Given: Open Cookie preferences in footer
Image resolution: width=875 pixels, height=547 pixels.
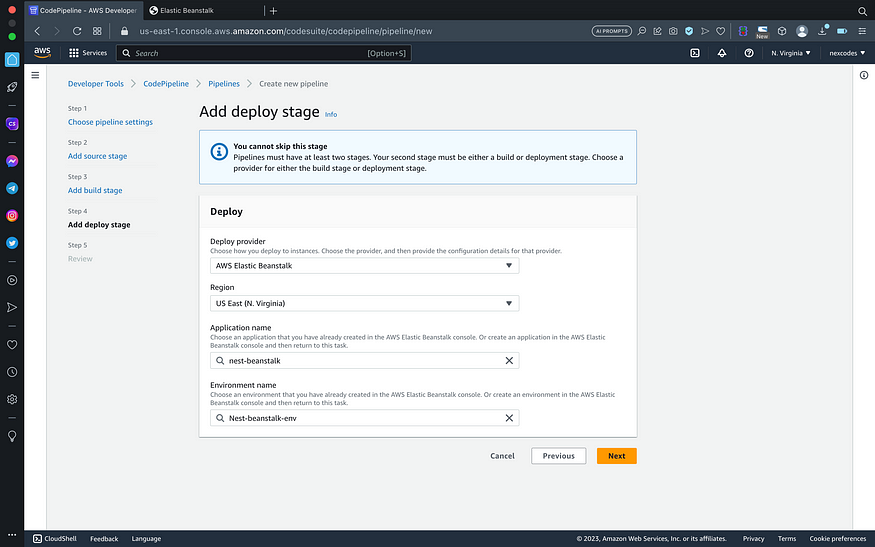Looking at the screenshot, I should (x=838, y=539).
